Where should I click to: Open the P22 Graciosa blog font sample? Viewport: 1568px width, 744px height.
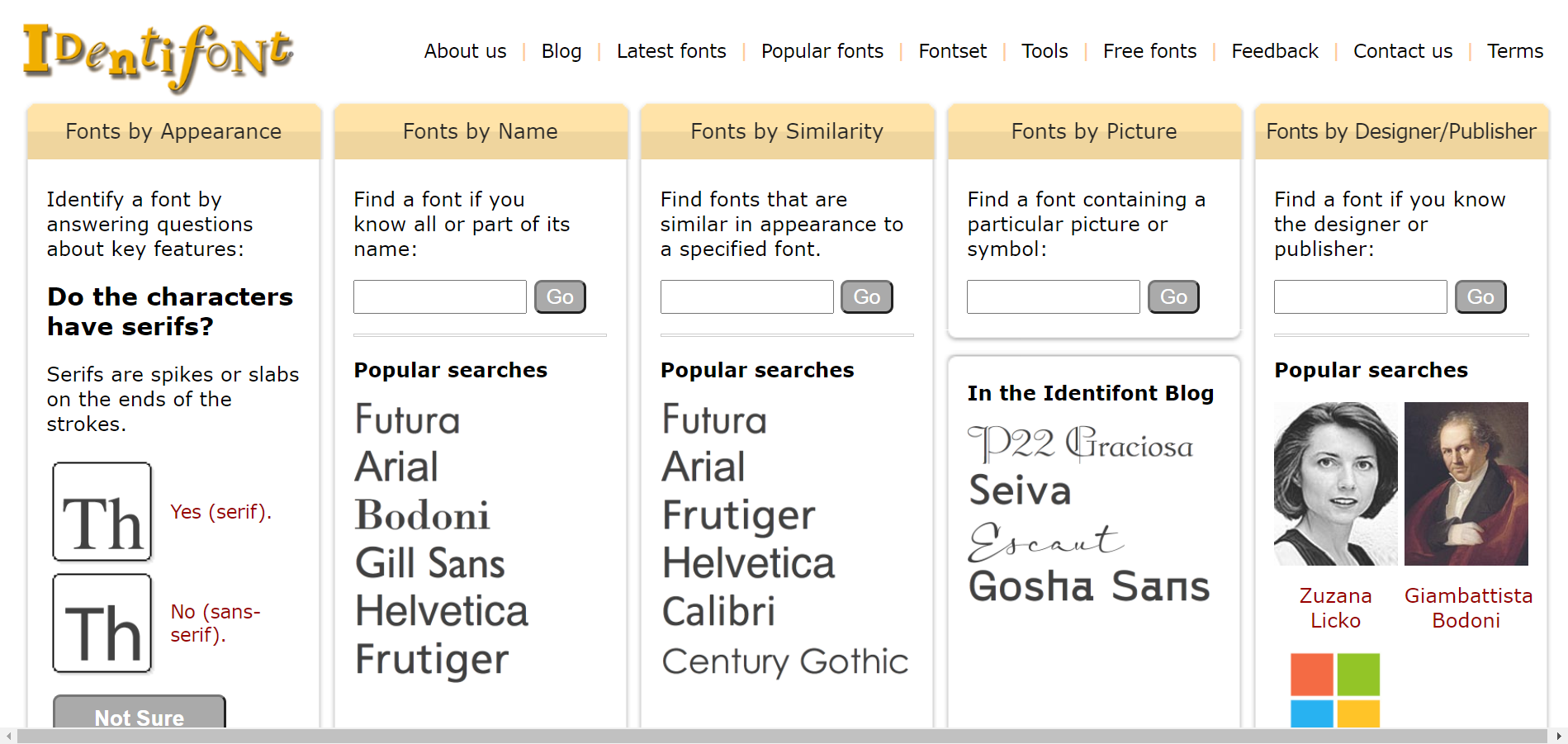tap(1080, 444)
